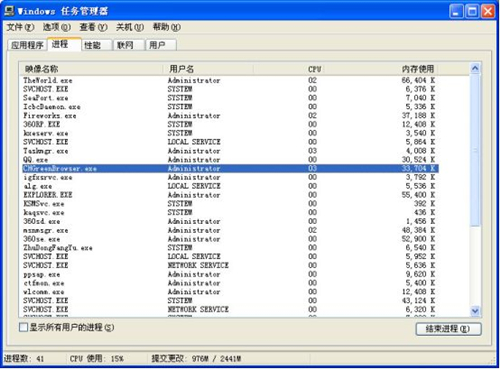Select the 360se.exe process
The height and width of the screenshot is (369, 500).
point(229,239)
